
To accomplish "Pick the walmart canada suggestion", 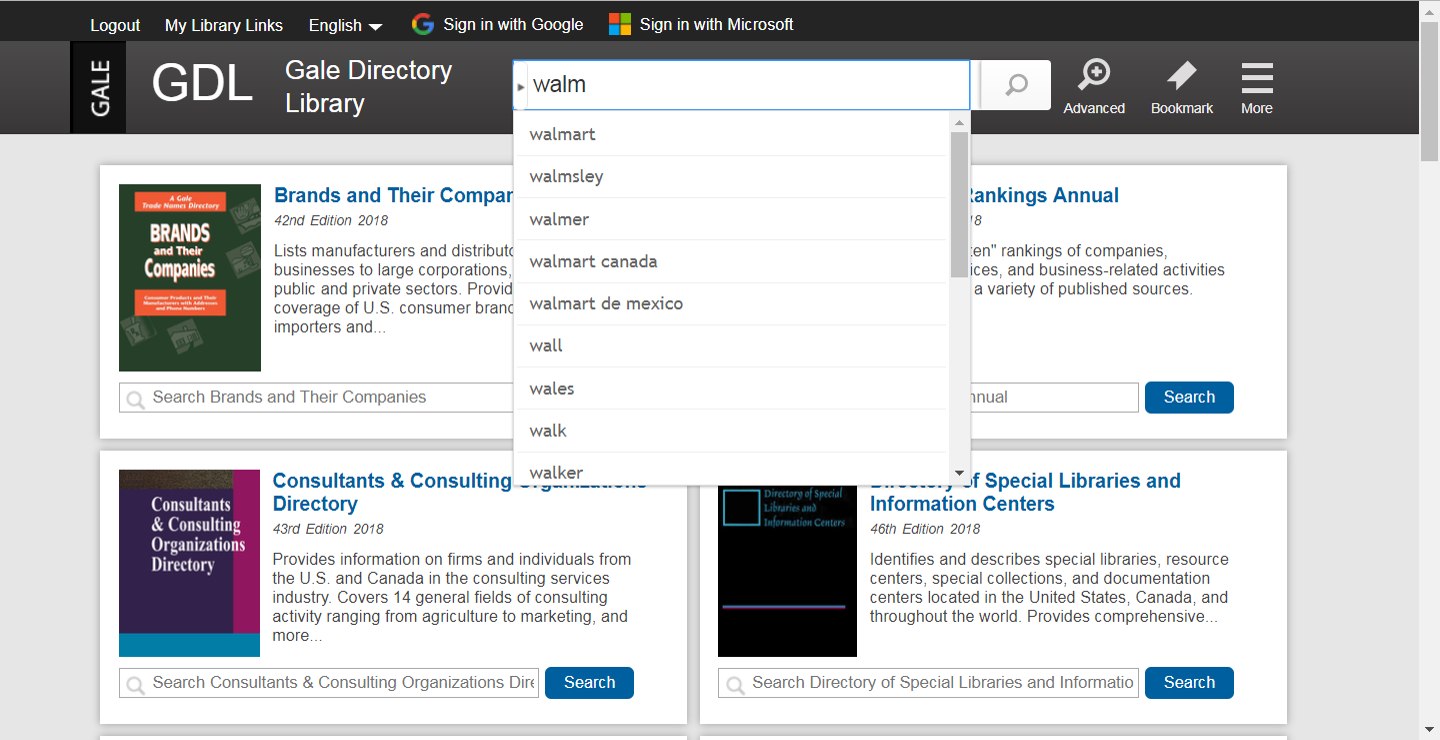I will pos(730,261).
